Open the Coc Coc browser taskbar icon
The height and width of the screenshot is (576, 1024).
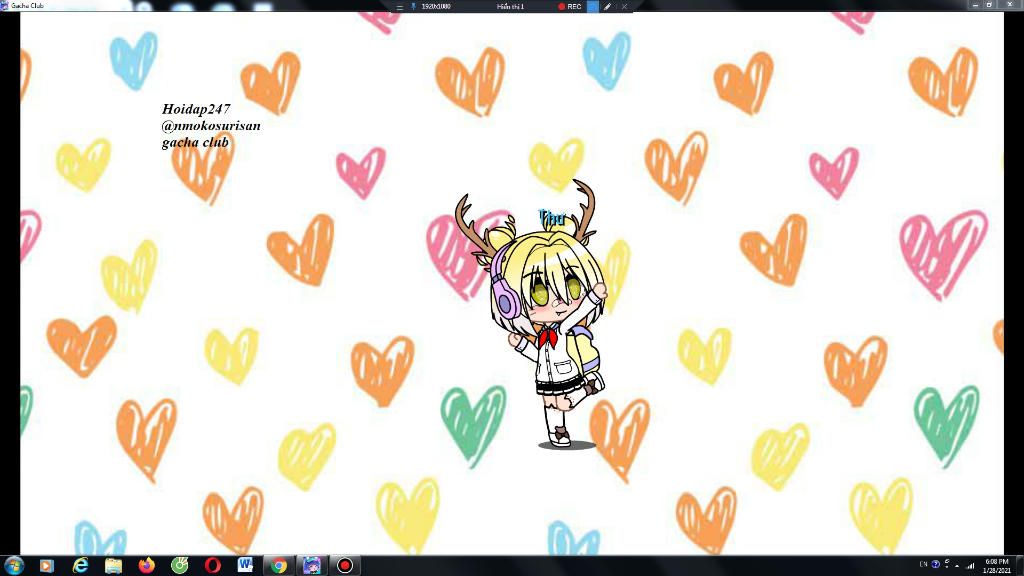coord(180,565)
